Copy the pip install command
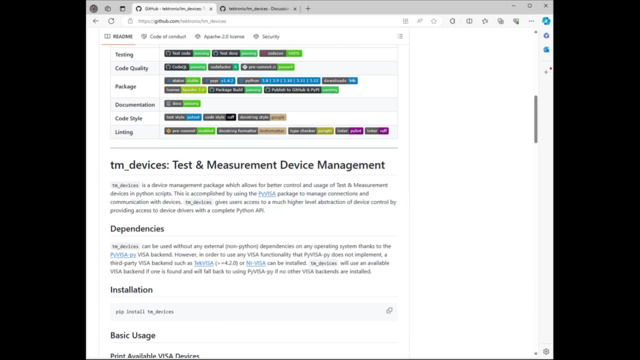Viewport: 640px width, 360px height. [389, 311]
